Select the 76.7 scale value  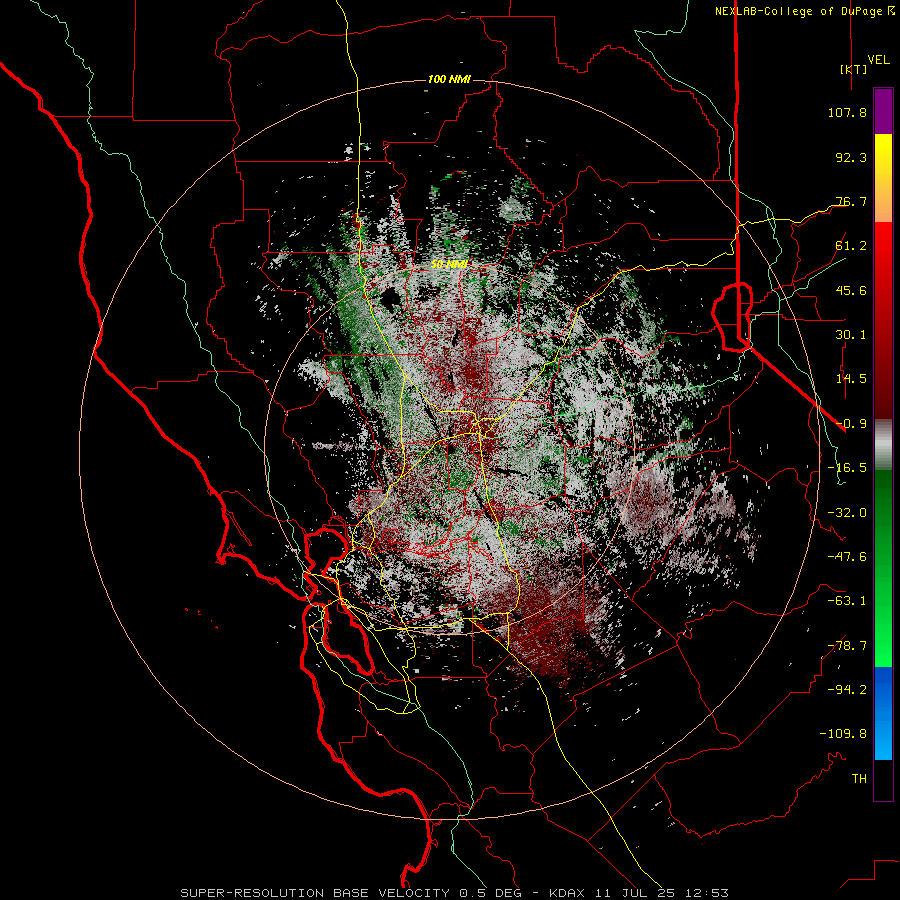851,201
